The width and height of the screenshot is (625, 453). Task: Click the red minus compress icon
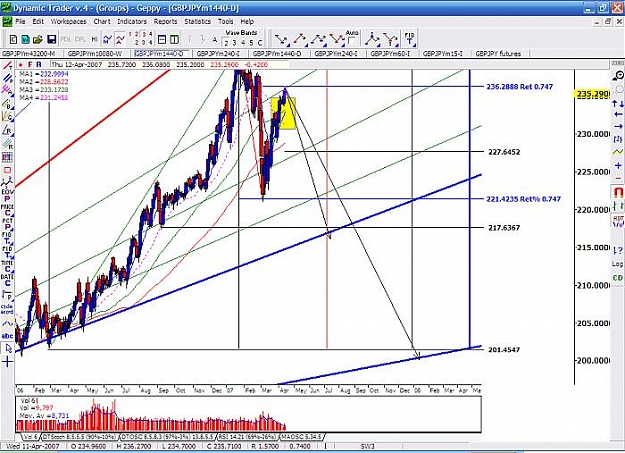pyautogui.click(x=618, y=178)
